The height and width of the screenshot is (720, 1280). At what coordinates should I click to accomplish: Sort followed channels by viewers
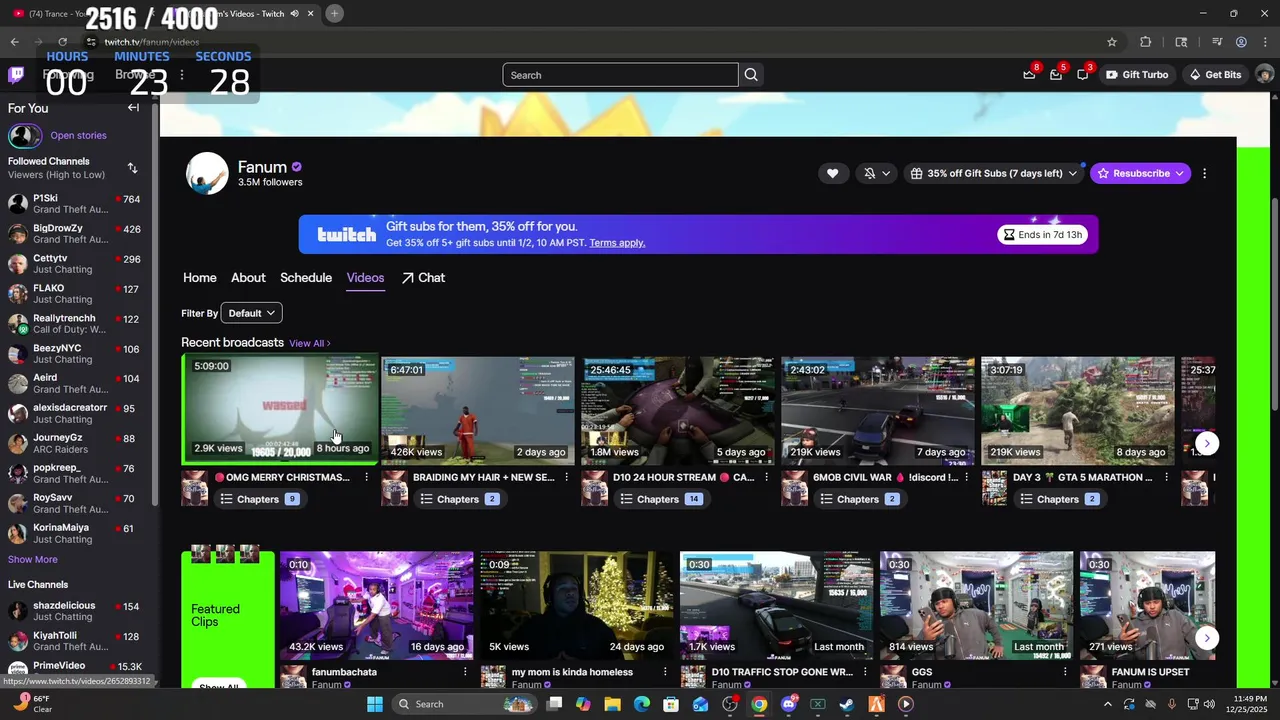[x=132, y=168]
